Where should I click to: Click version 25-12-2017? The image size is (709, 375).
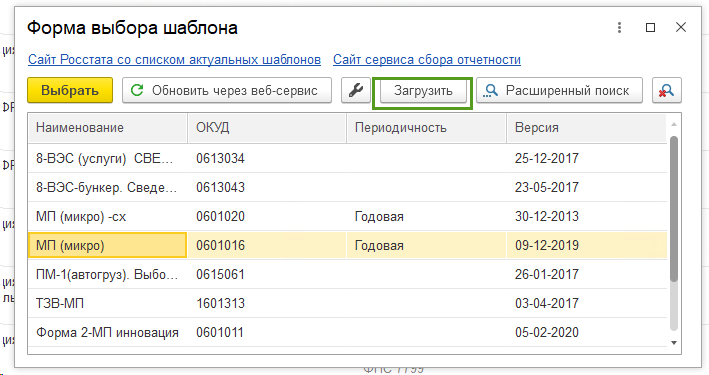click(x=547, y=158)
